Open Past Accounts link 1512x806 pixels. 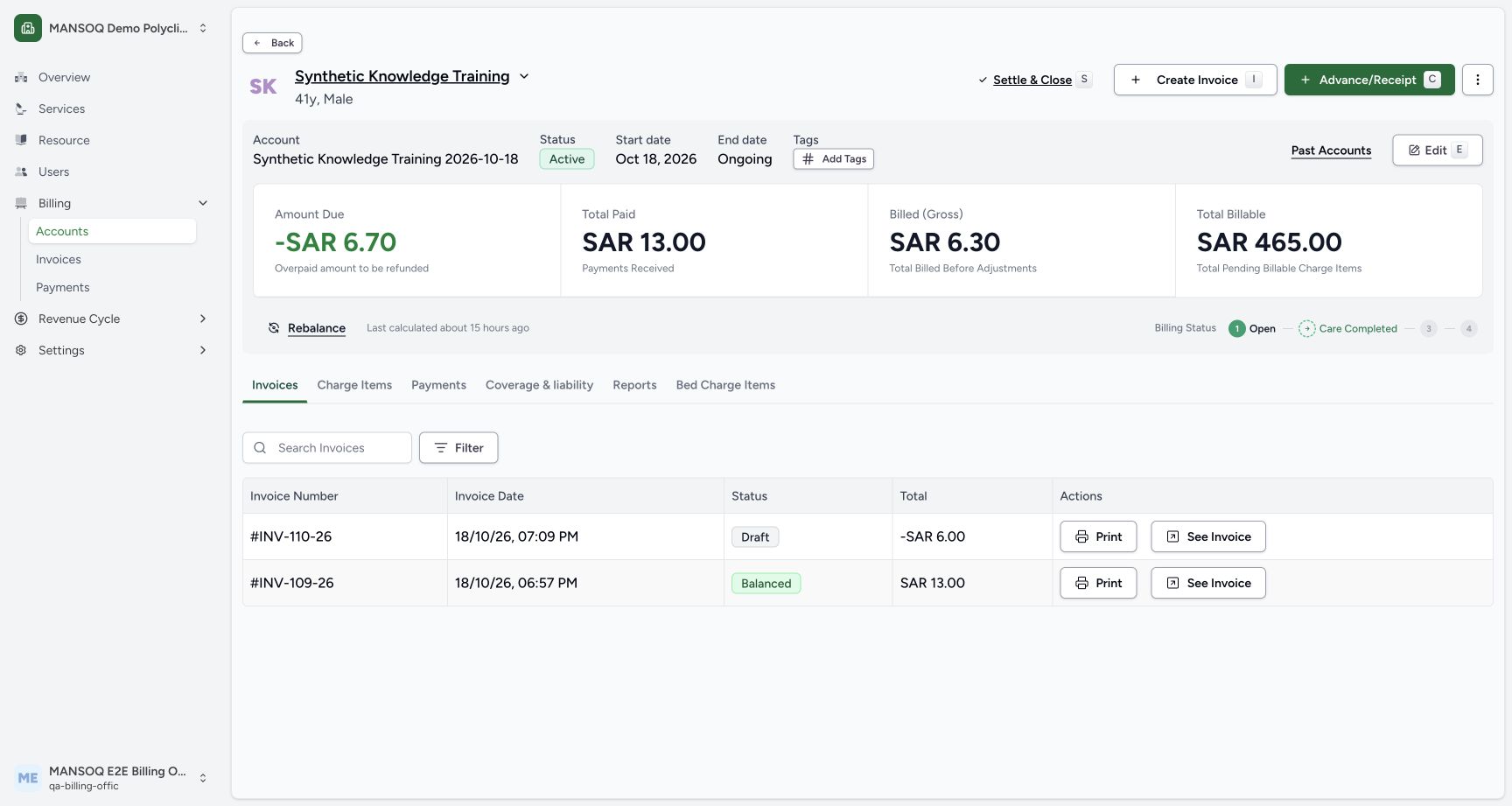point(1331,151)
